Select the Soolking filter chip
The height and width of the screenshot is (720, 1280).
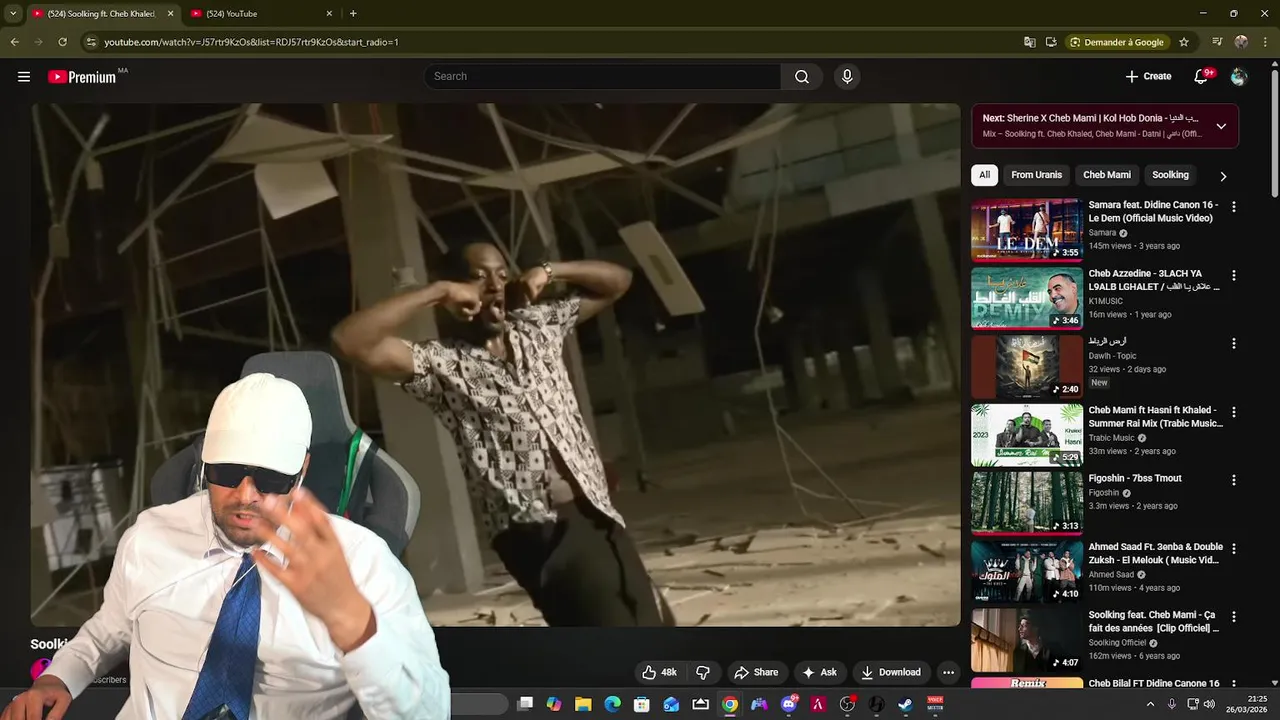click(1170, 175)
